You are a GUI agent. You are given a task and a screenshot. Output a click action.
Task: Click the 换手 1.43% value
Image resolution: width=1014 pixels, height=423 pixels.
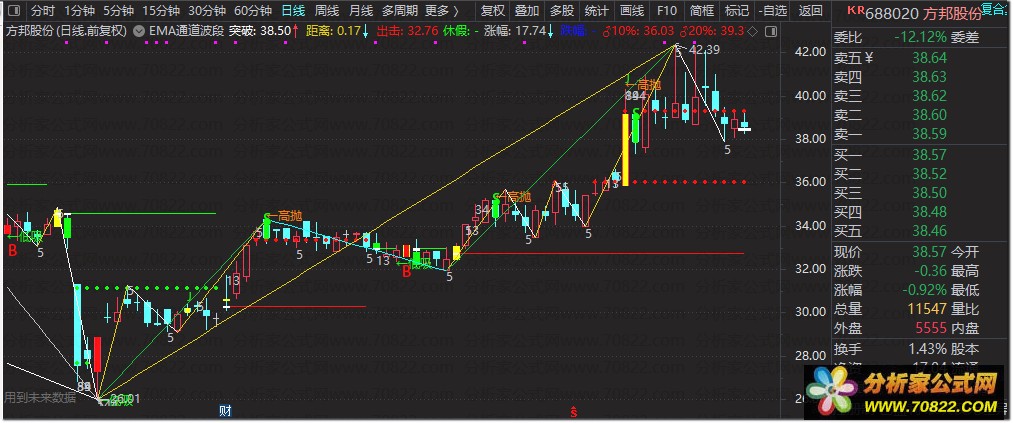click(x=927, y=349)
